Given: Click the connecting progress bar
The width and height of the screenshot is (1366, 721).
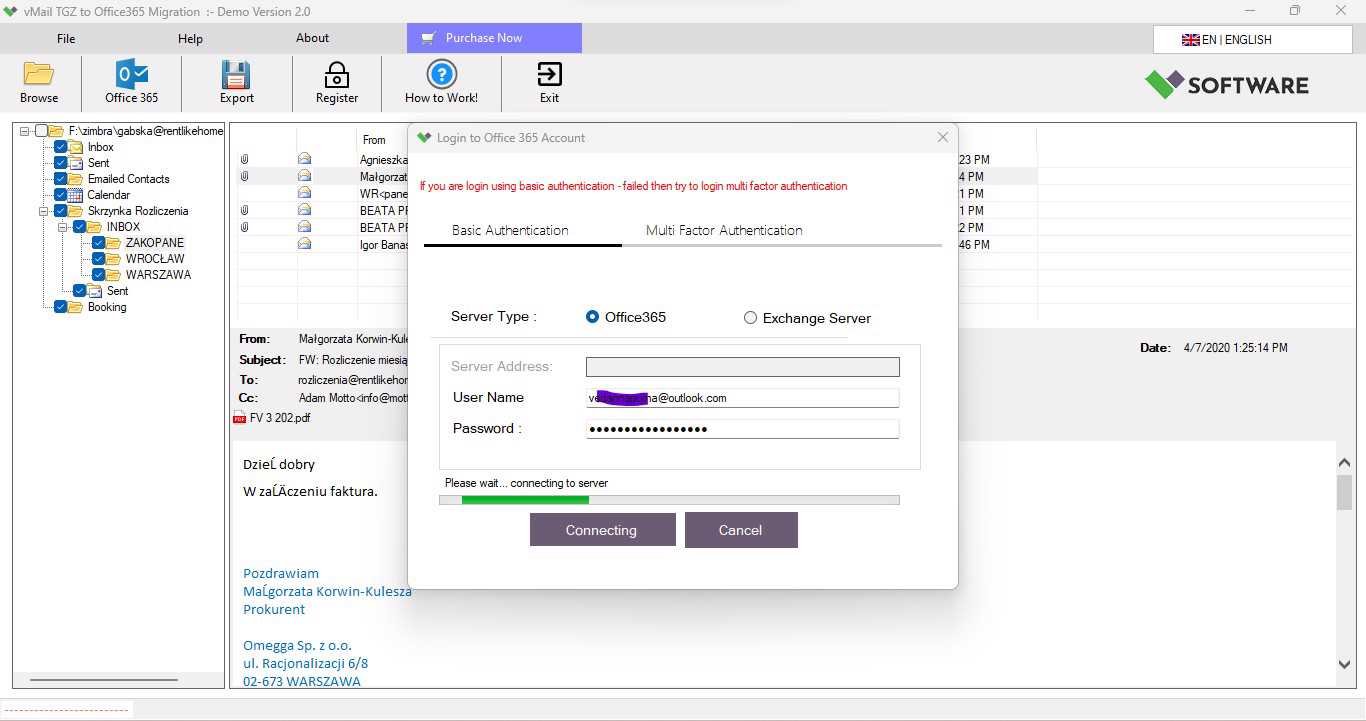Looking at the screenshot, I should click(x=669, y=500).
